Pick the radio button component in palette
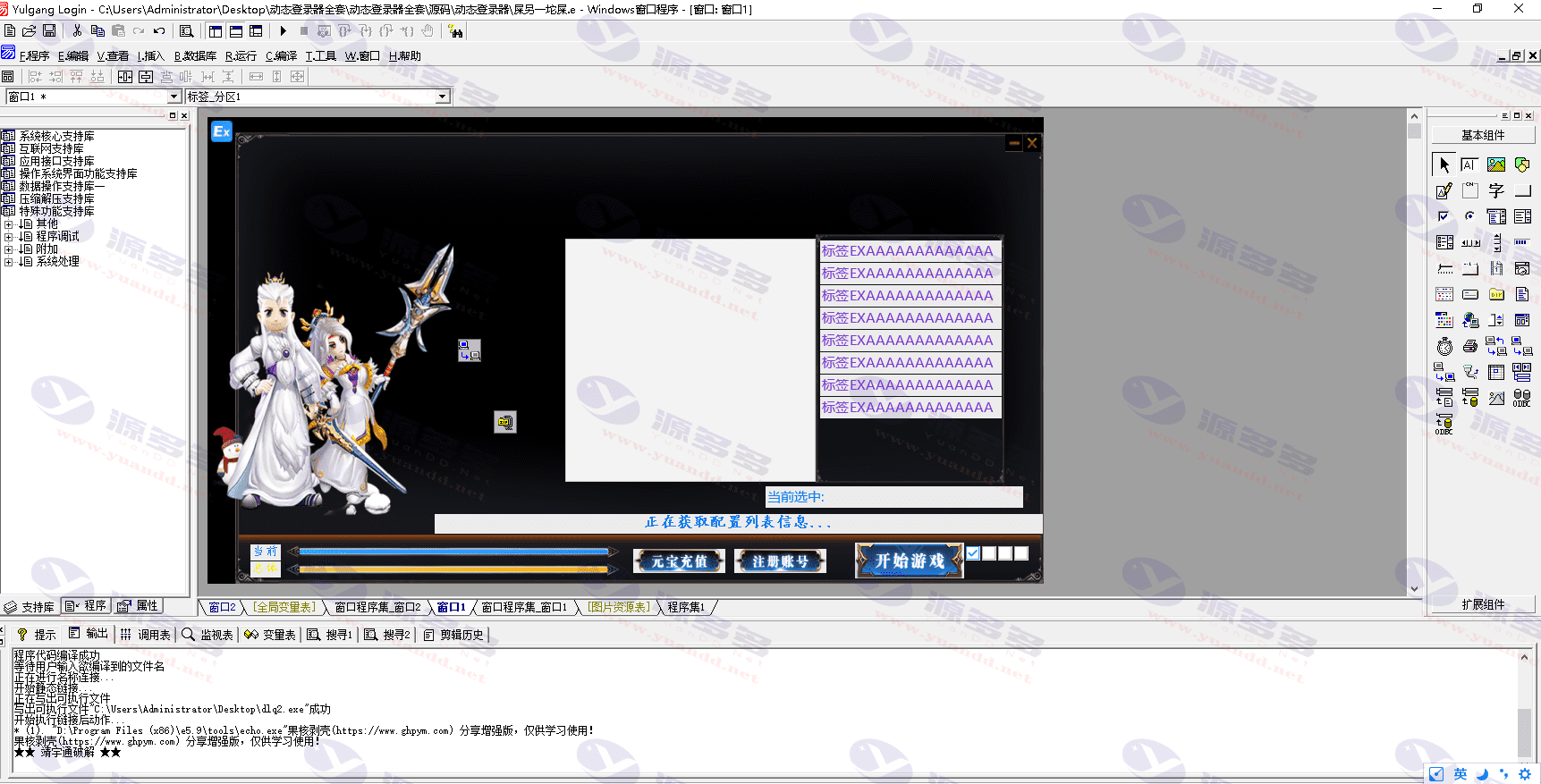1541x784 pixels. 1469,216
